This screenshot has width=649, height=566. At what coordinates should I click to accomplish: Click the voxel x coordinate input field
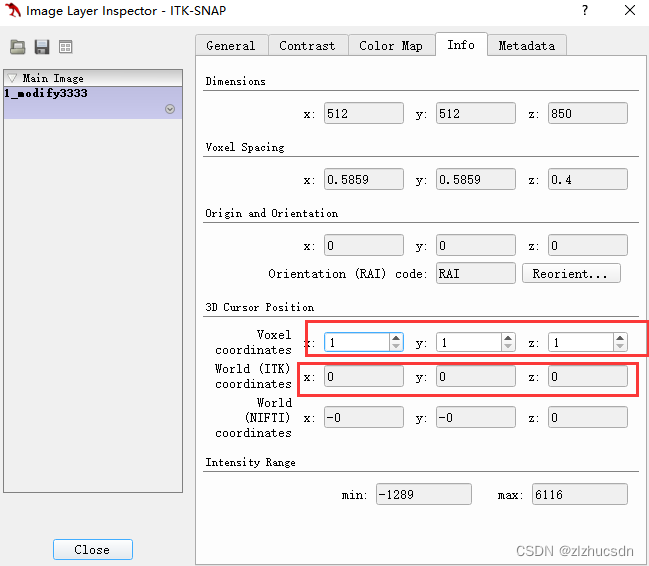pos(357,342)
